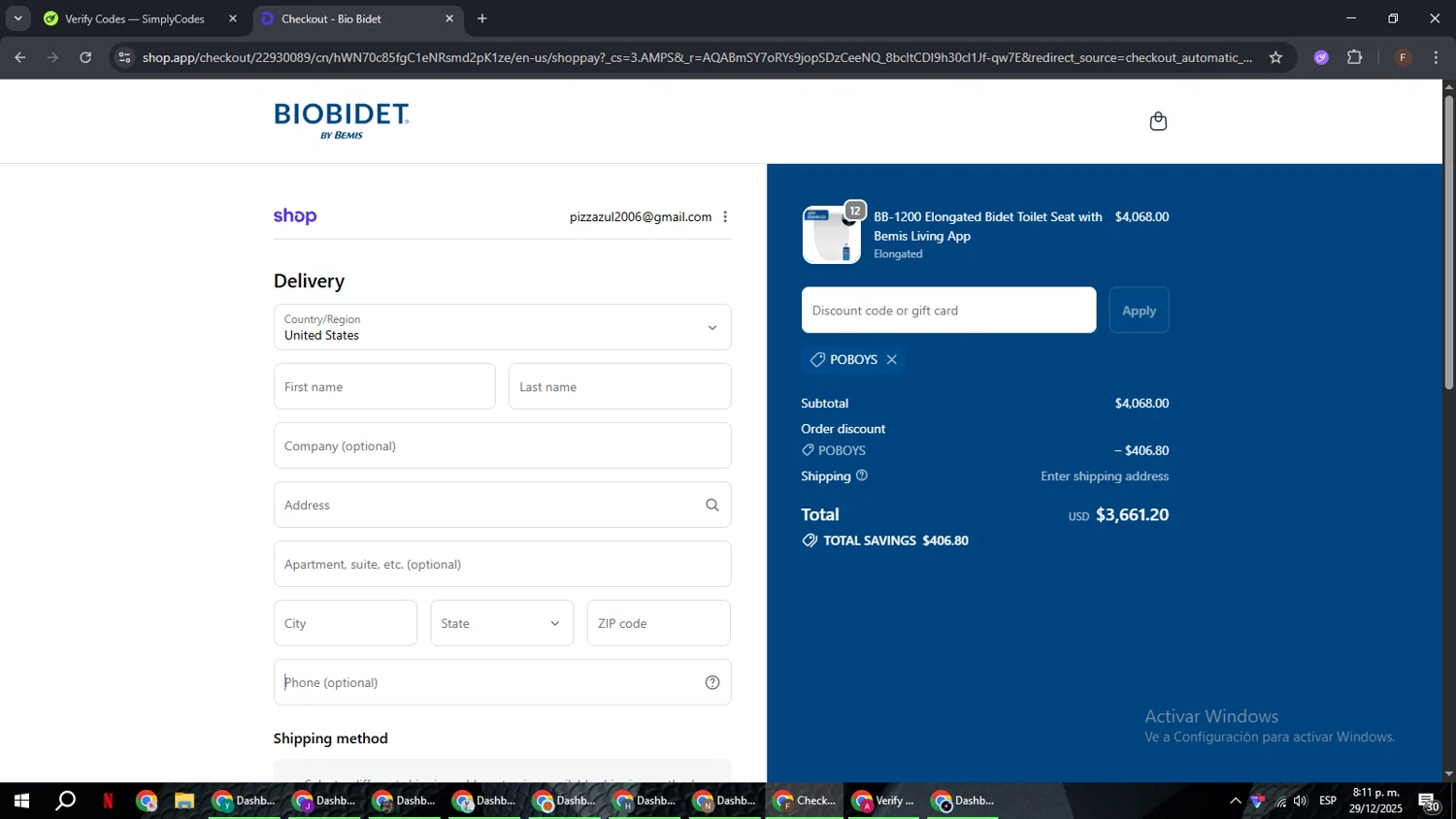Switch to Verify Codes SimplyCodes tab
Screen dimensions: 1456x819
tap(136, 18)
